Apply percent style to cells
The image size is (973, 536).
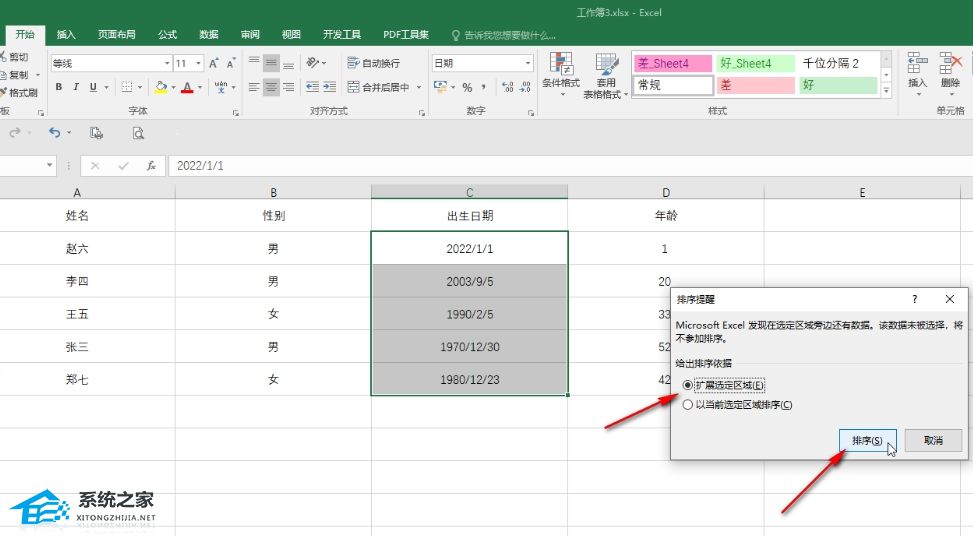467,87
